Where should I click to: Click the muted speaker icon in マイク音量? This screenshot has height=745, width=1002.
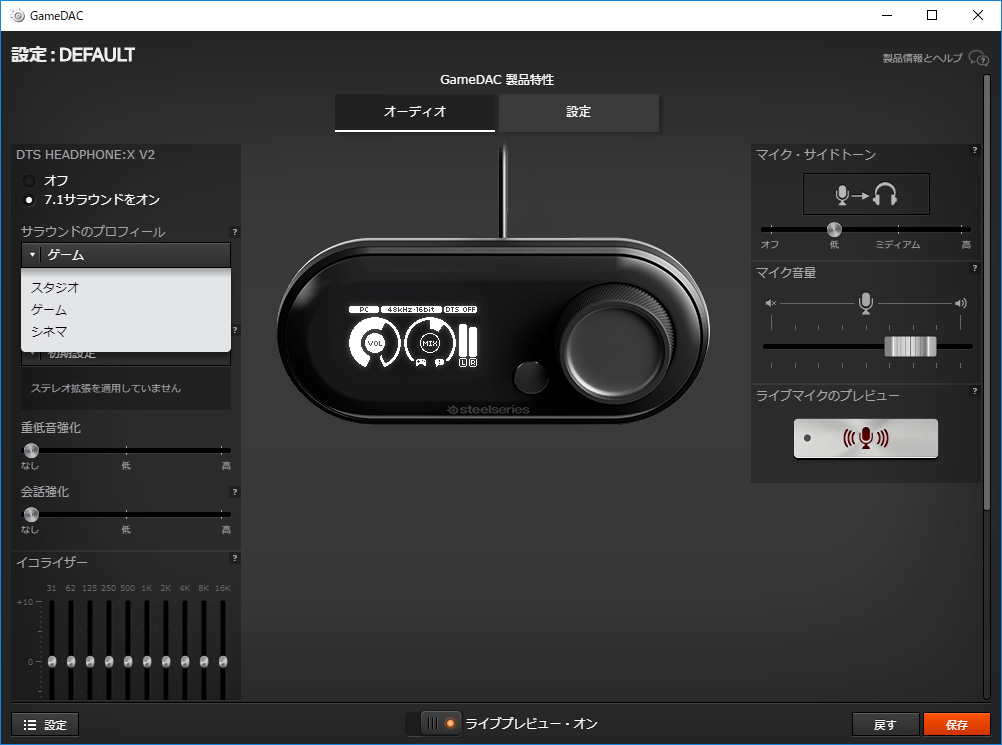click(771, 303)
